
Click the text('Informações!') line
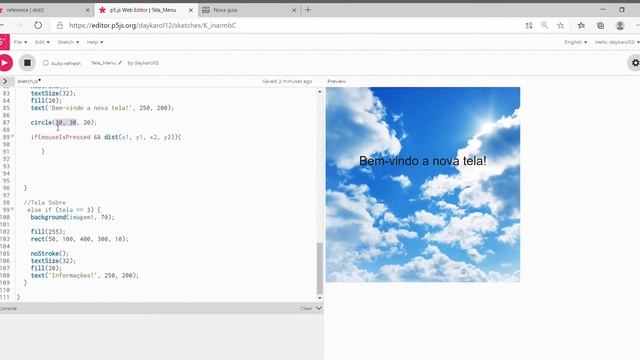84,276
